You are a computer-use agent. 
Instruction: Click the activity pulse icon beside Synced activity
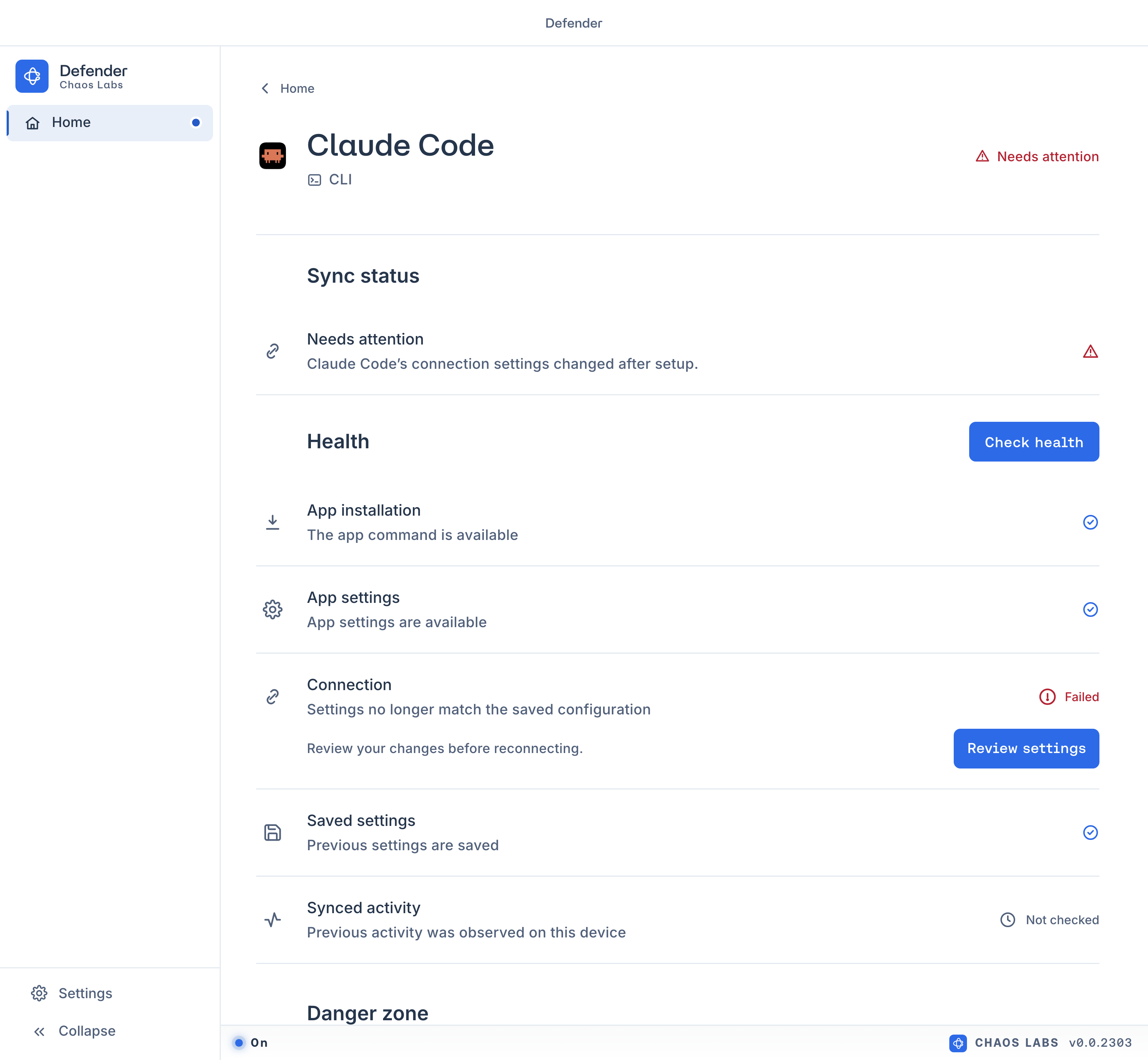tap(272, 920)
